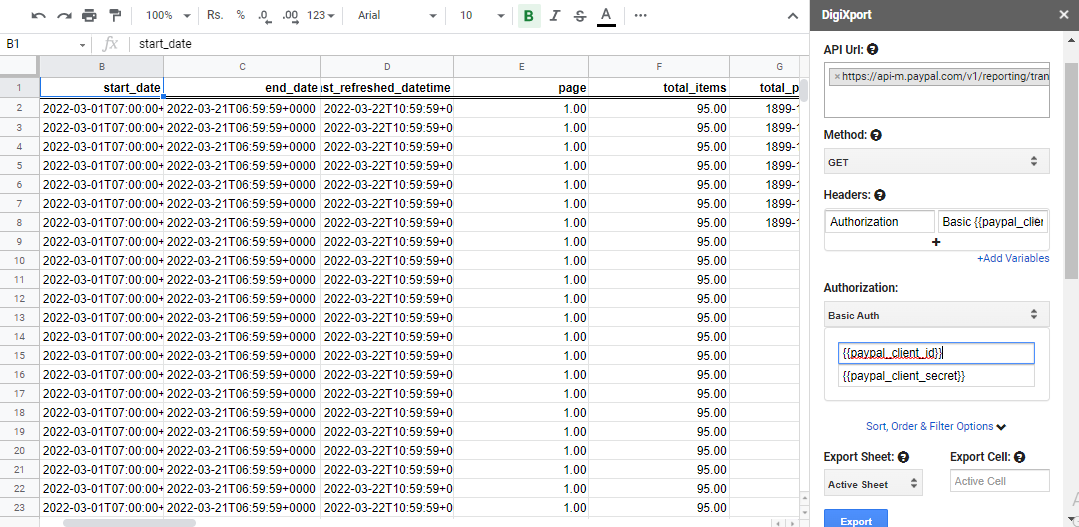
Task: Select column F header
Action: click(659, 67)
